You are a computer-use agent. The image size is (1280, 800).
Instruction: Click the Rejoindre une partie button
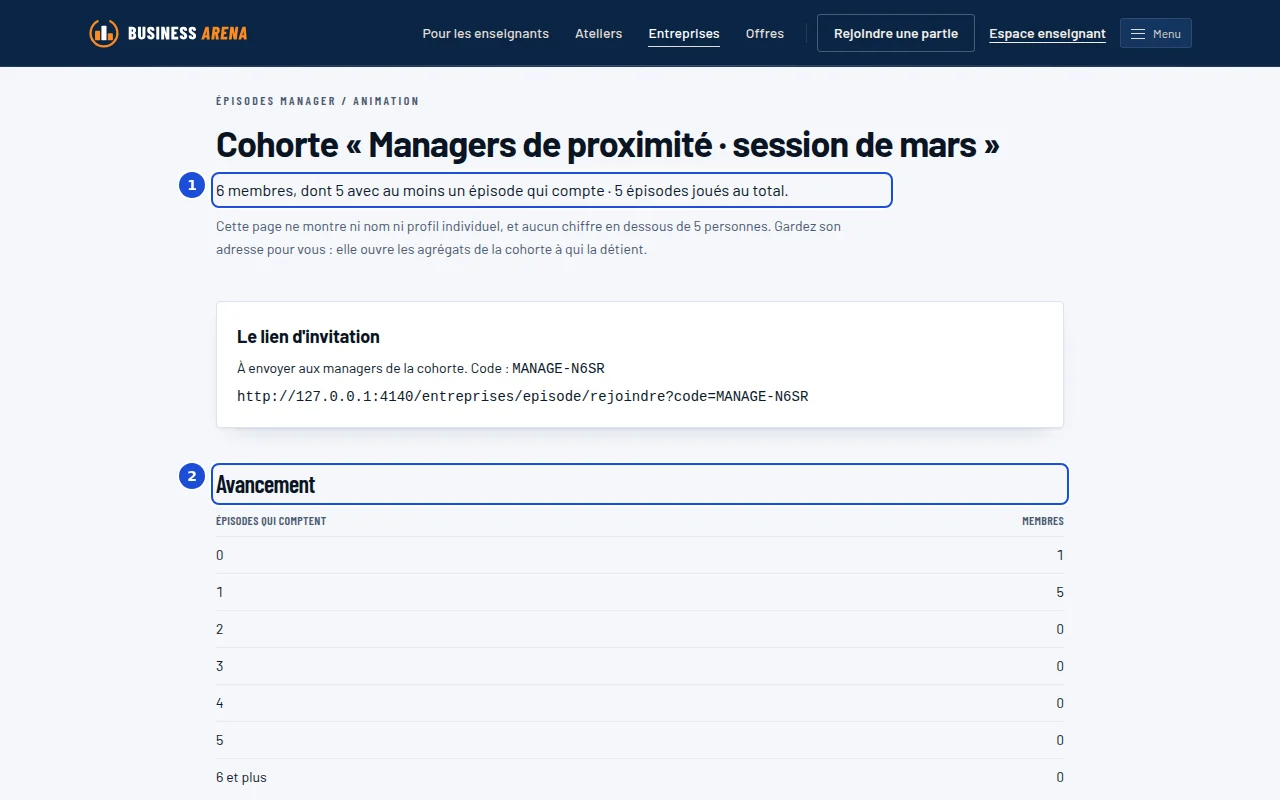coord(896,33)
